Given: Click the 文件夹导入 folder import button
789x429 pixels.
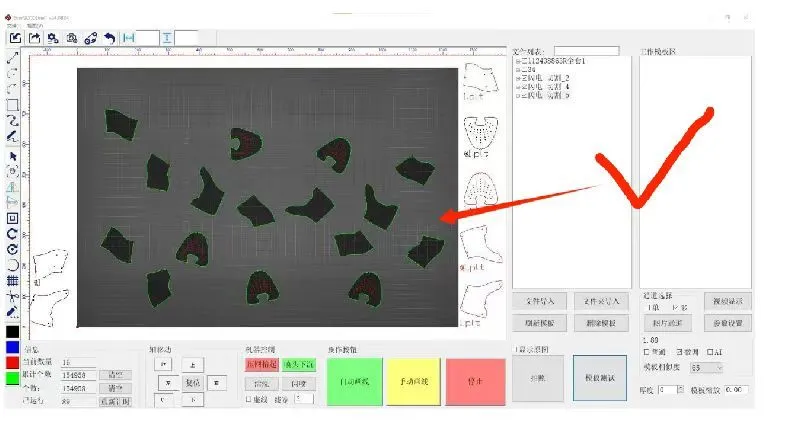Looking at the screenshot, I should (601, 301).
